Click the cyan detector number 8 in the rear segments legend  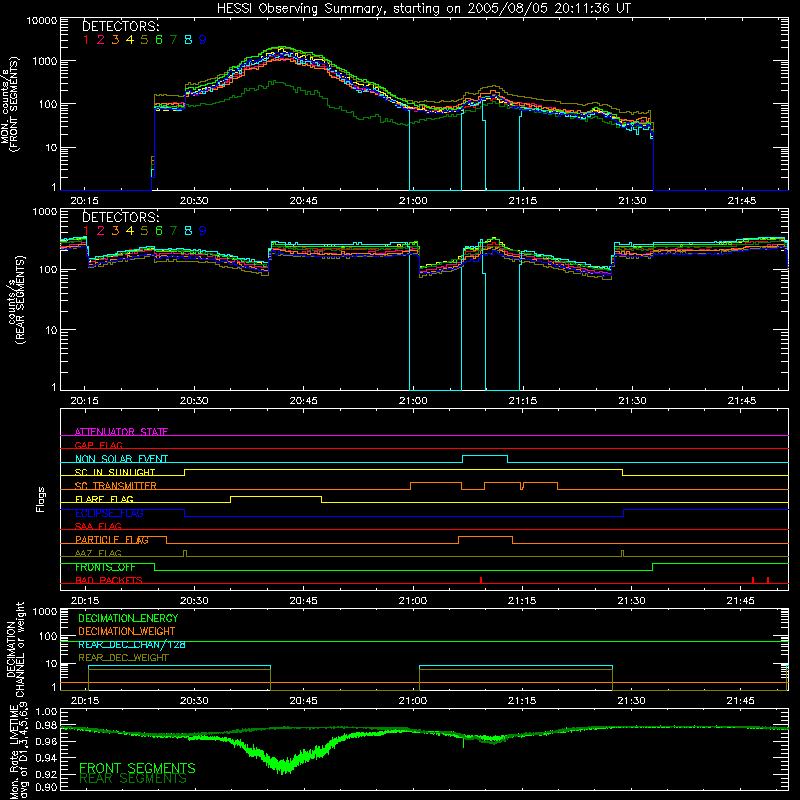(188, 231)
